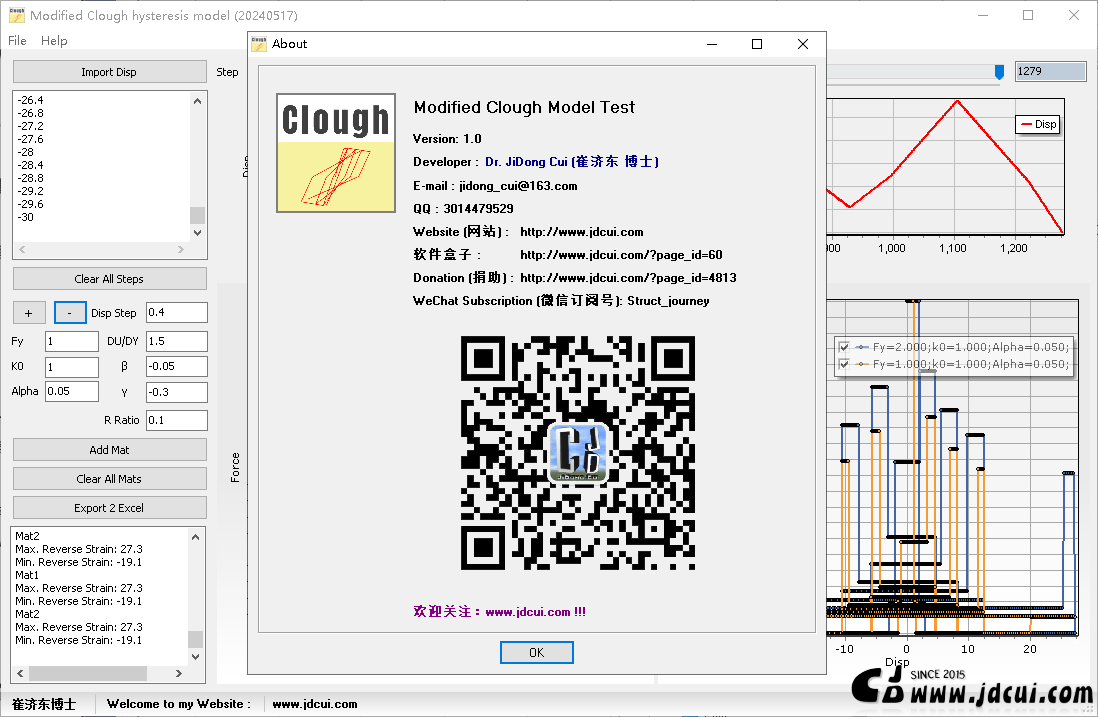
Task: Click Clear All Mats button
Action: tap(109, 479)
